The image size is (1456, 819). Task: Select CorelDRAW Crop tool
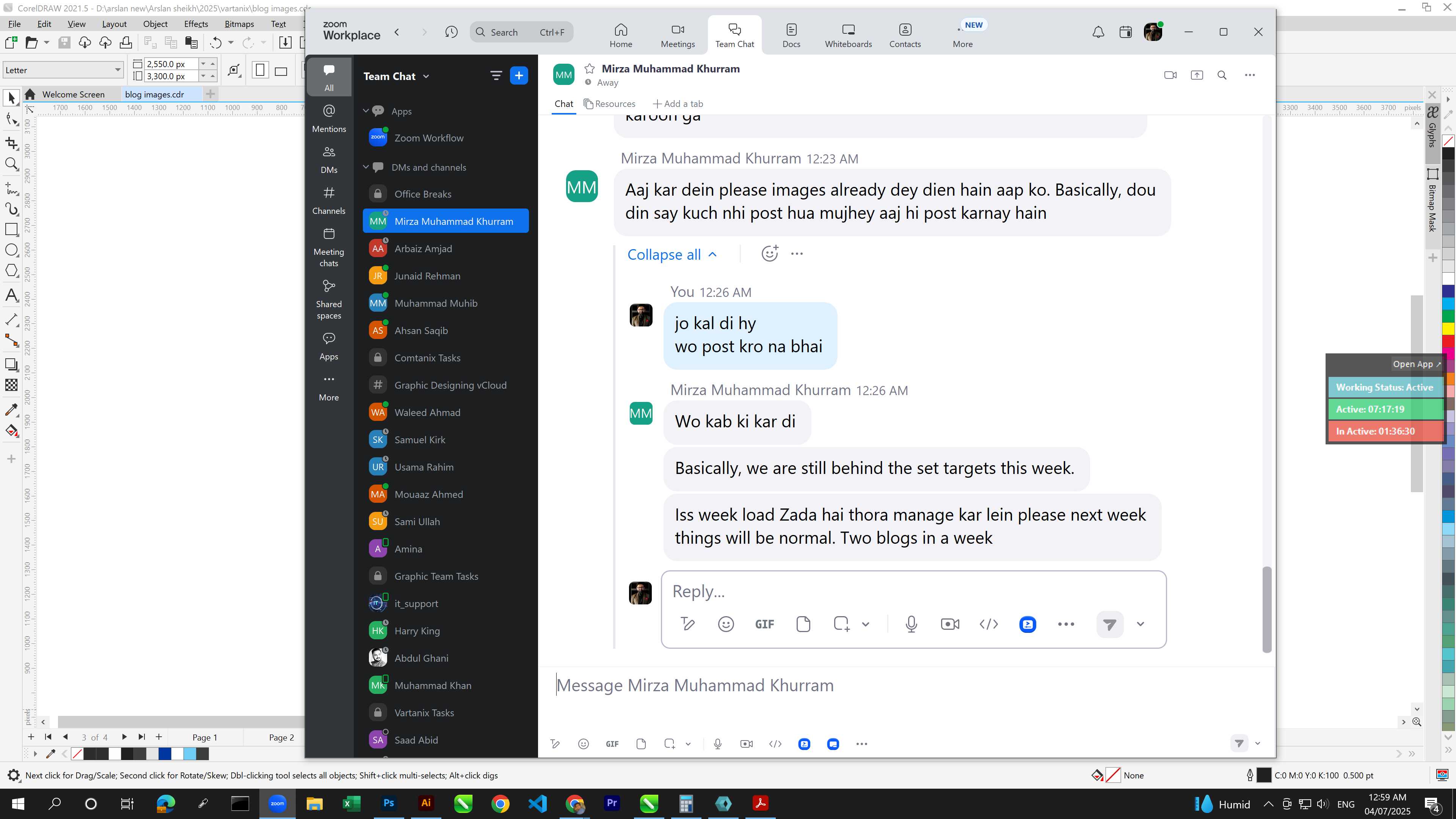point(11,143)
